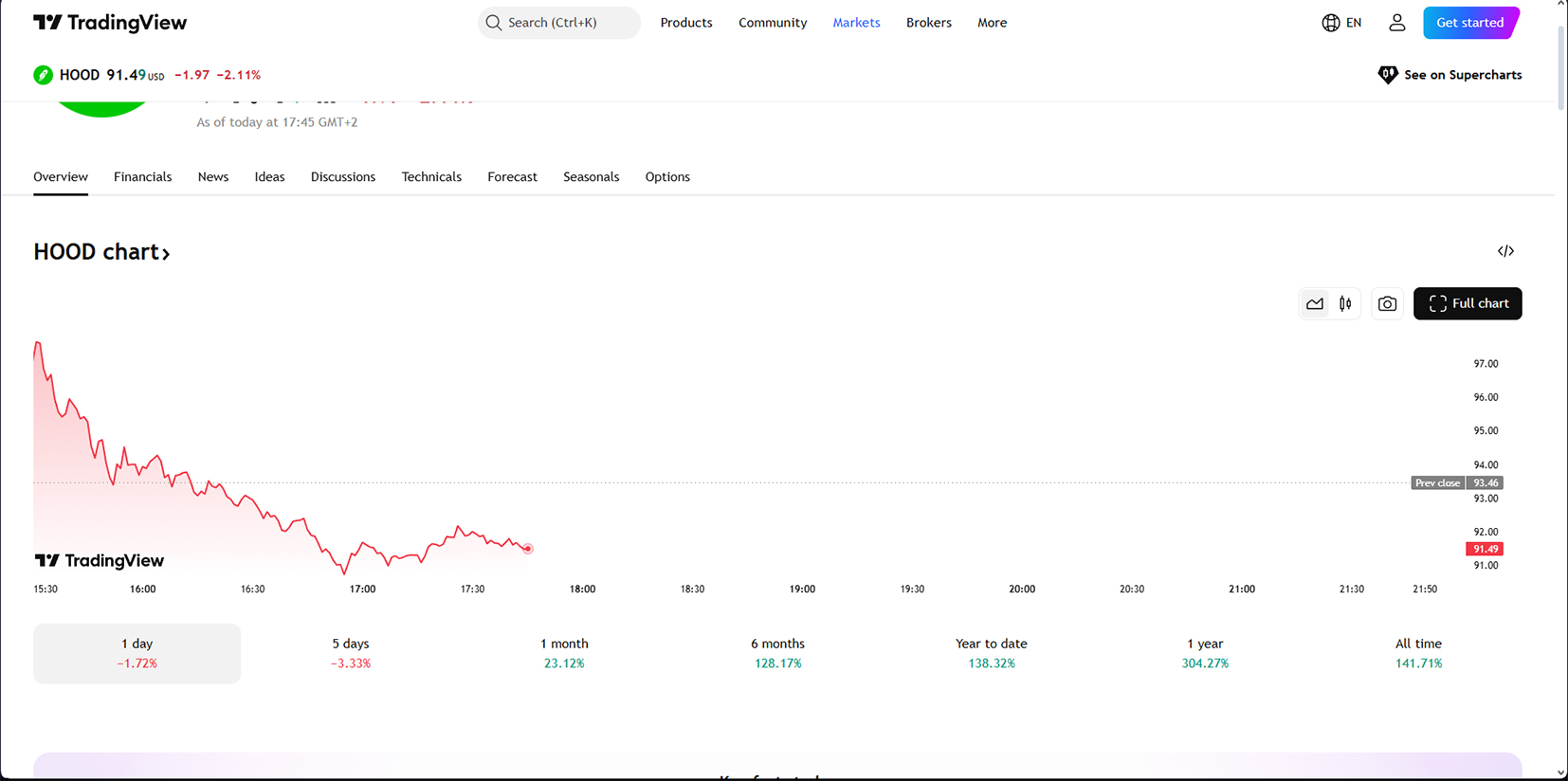
Task: Switch to the Financials tab
Action: [143, 177]
